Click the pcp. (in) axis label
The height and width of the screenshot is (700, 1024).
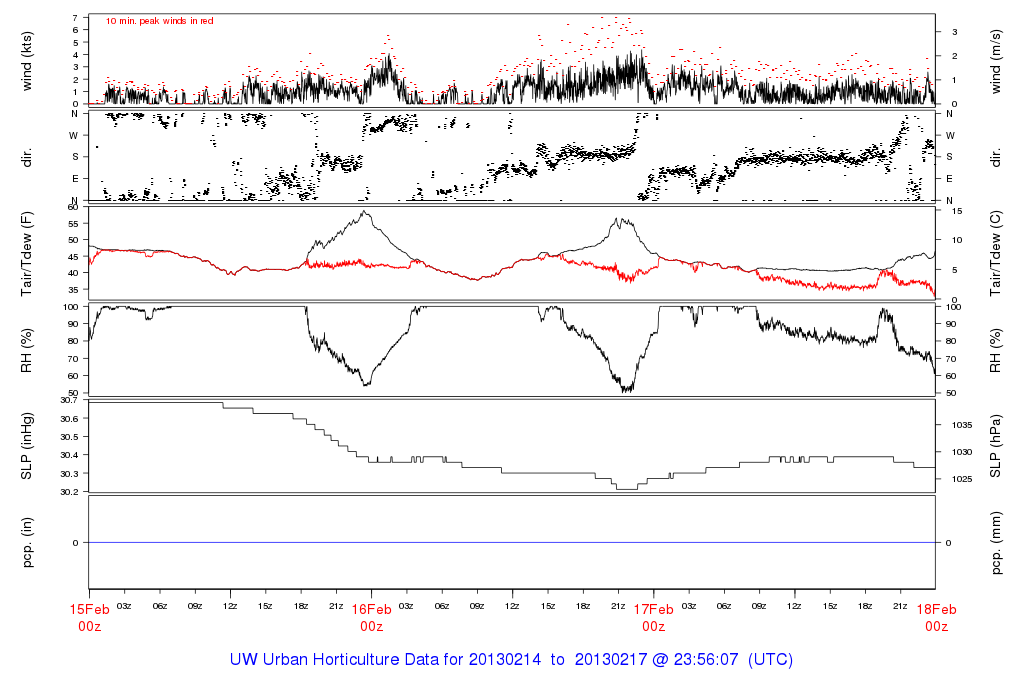tap(27, 543)
